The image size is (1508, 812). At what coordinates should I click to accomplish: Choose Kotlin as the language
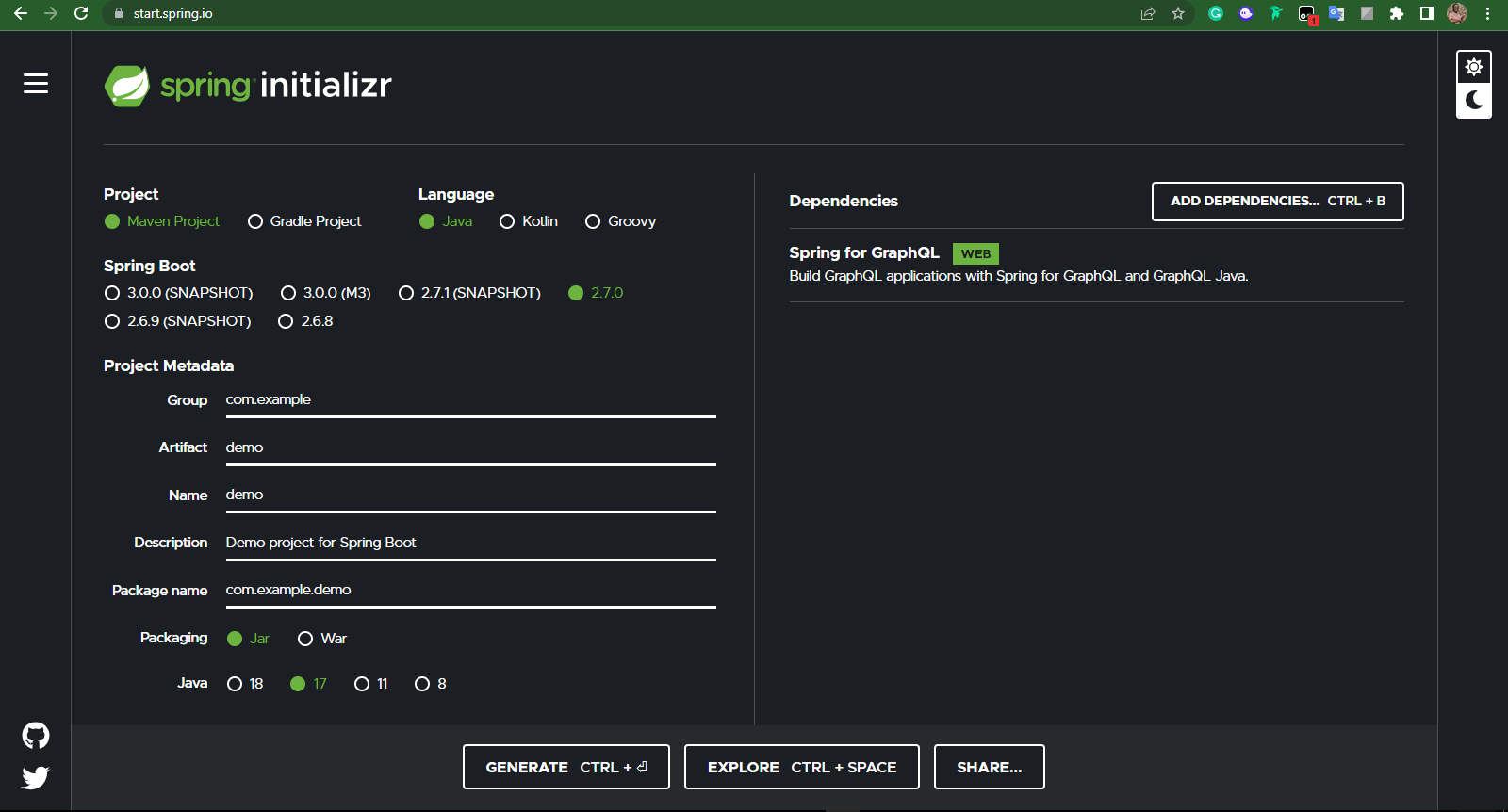(507, 221)
